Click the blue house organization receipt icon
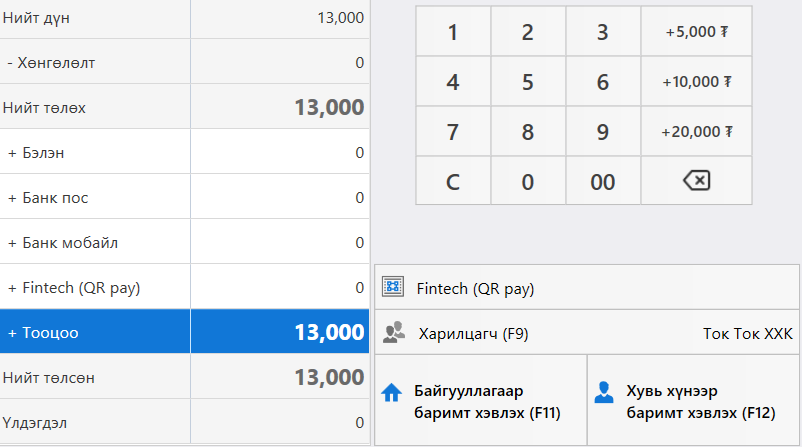The width and height of the screenshot is (802, 447). pos(391,393)
